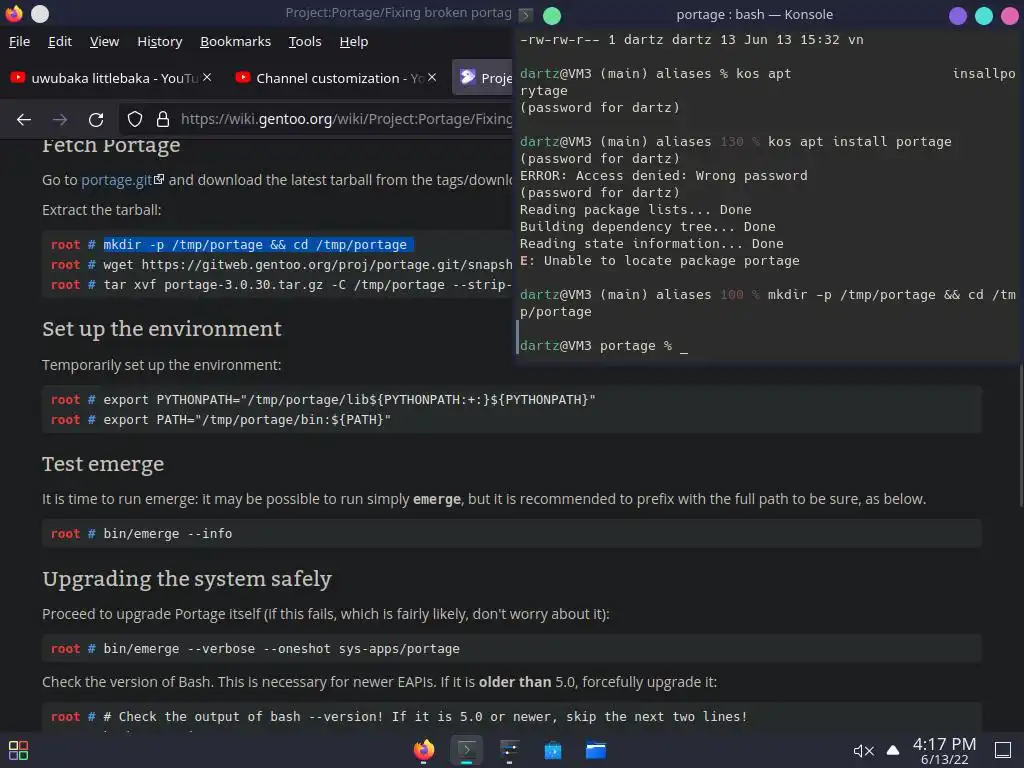Open the Bookmarks menu

click(x=235, y=41)
